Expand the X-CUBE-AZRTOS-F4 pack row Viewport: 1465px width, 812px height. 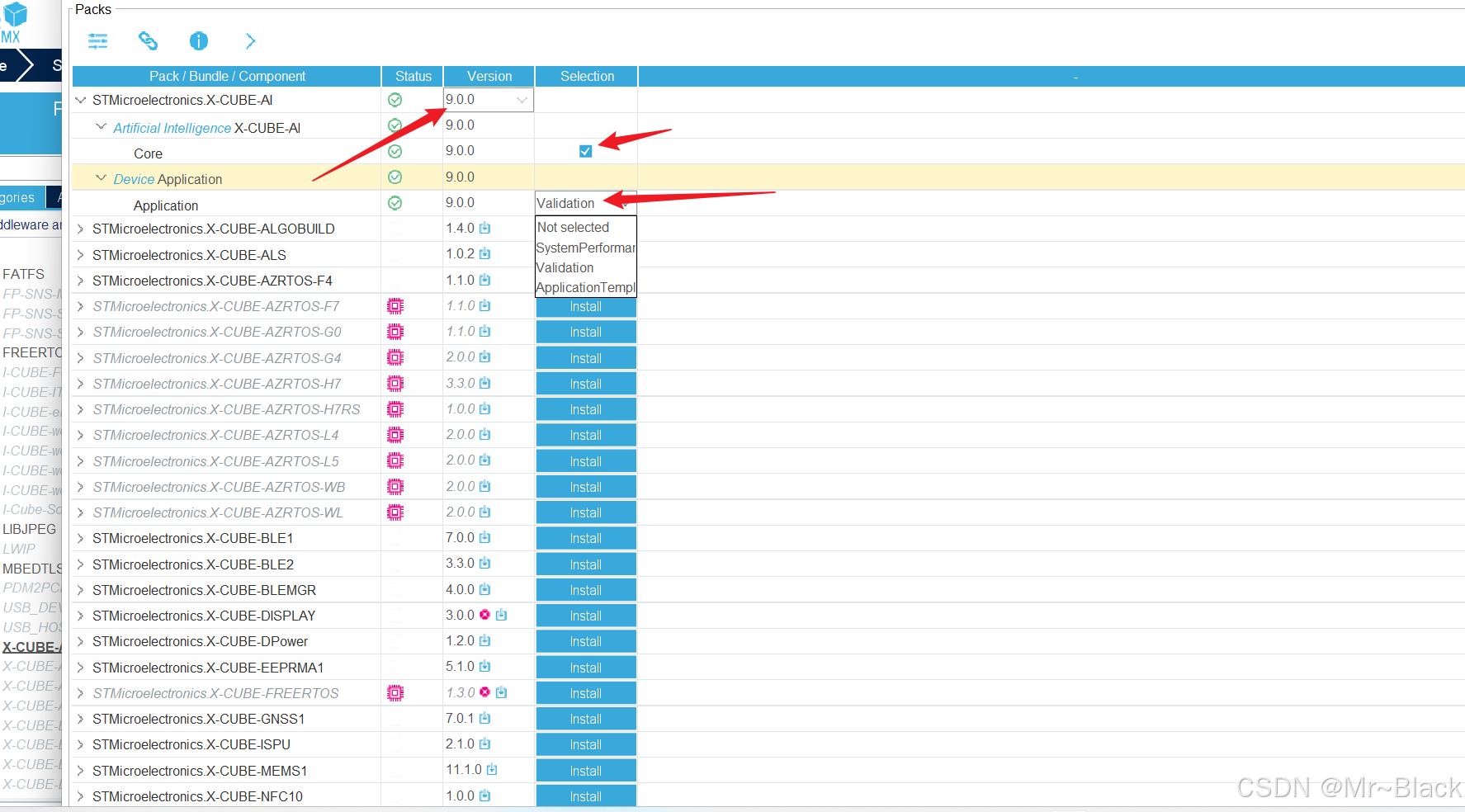(81, 281)
